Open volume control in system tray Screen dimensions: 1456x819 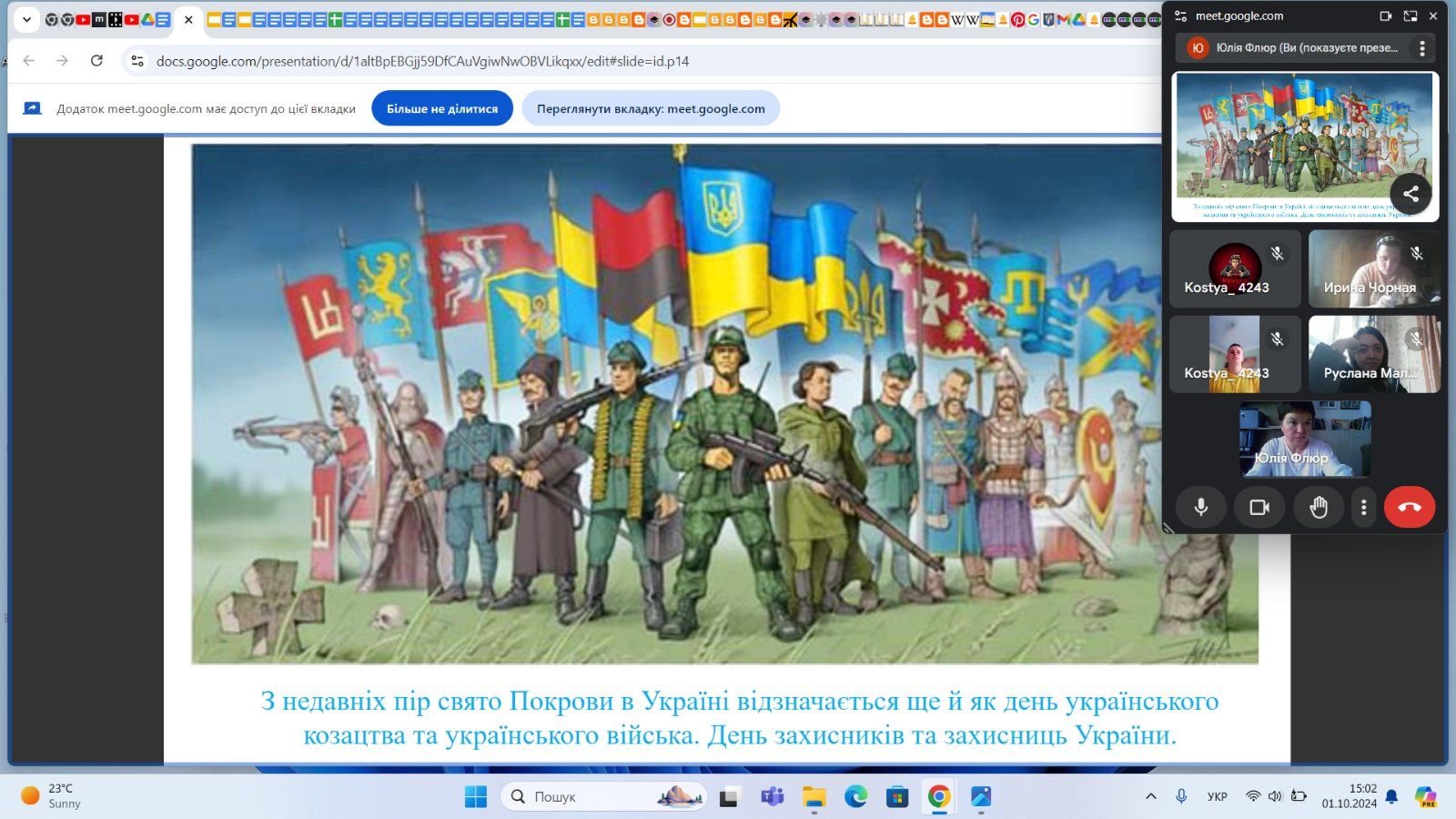tap(1275, 796)
